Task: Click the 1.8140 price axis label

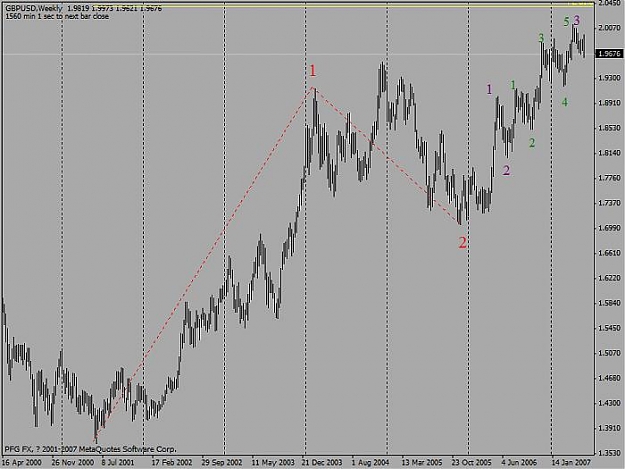Action: (x=610, y=153)
